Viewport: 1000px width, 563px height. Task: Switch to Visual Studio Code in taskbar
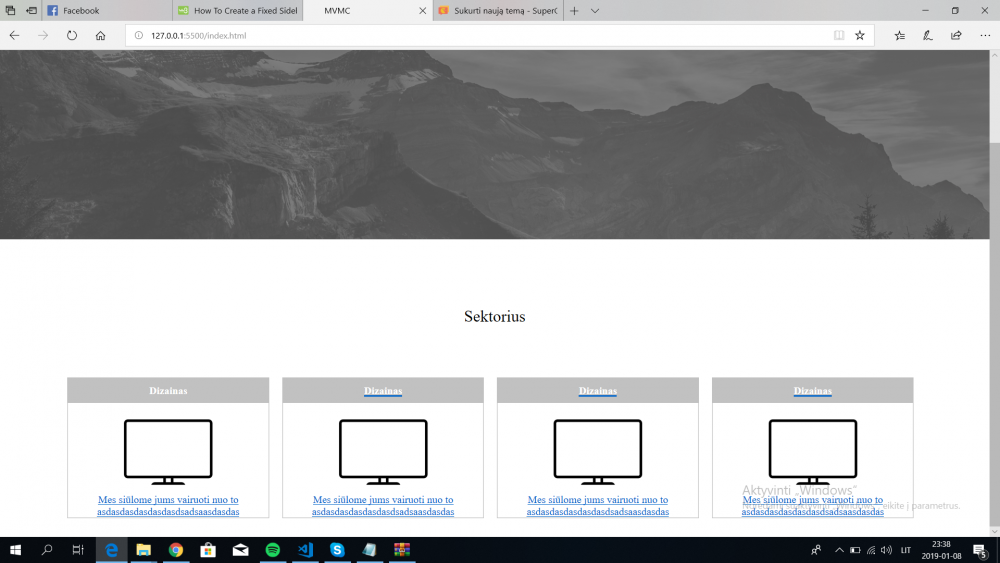pyautogui.click(x=305, y=550)
